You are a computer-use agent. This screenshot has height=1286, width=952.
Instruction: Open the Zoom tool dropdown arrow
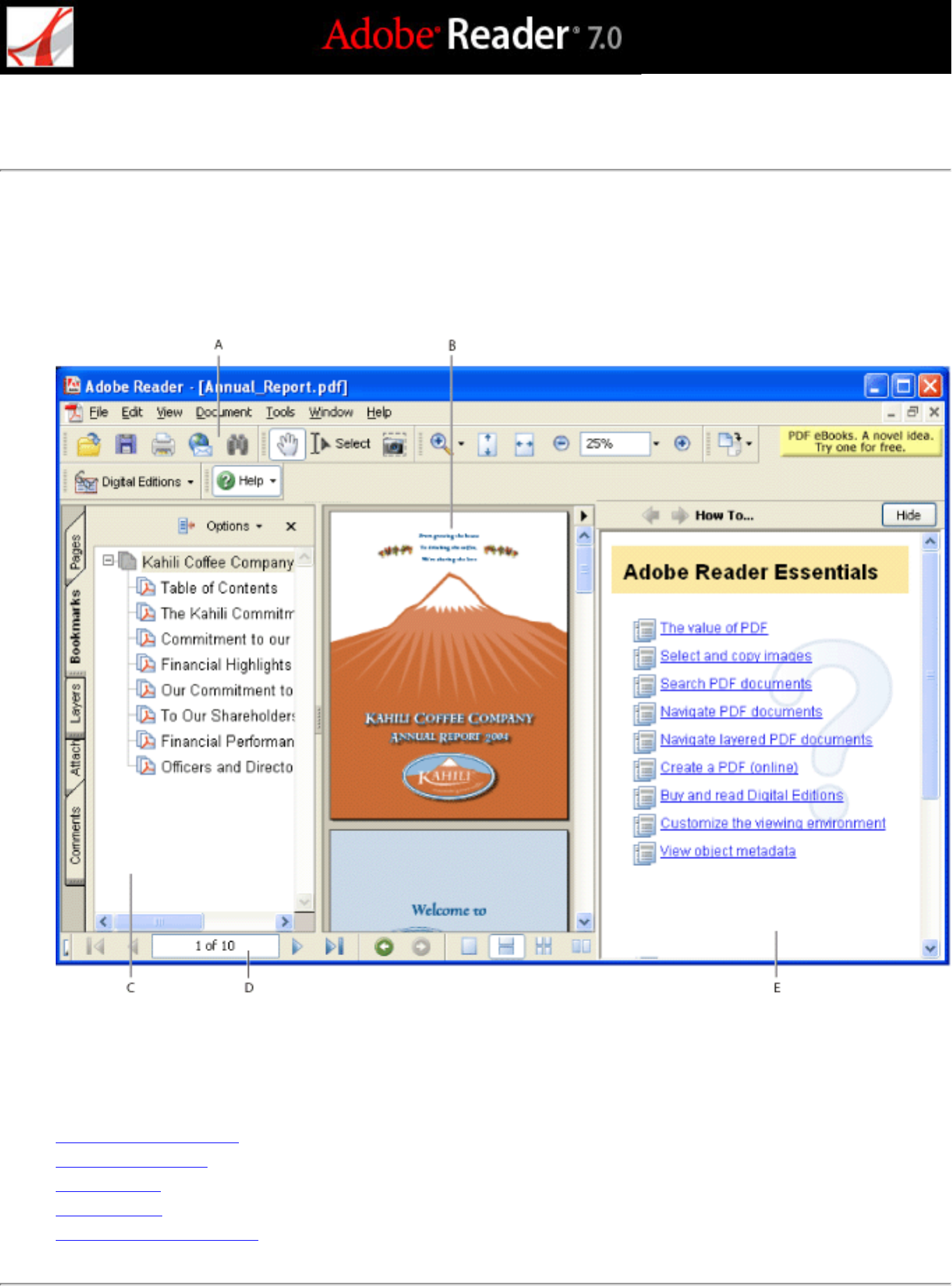pyautogui.click(x=461, y=444)
